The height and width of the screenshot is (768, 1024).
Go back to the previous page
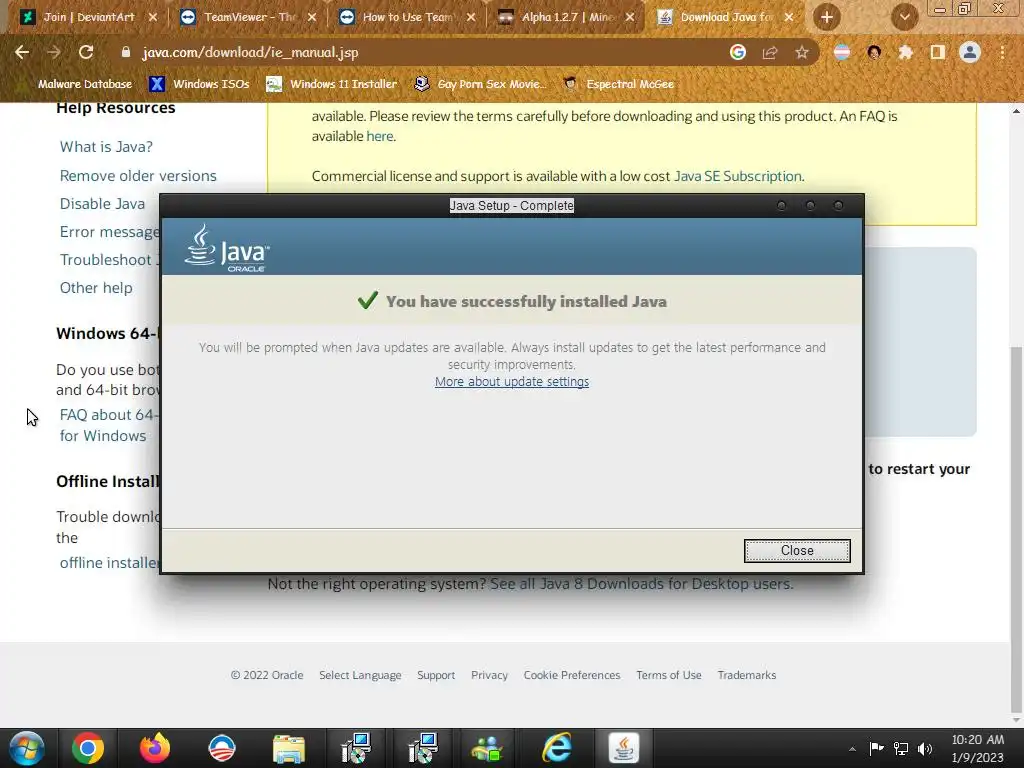click(22, 52)
